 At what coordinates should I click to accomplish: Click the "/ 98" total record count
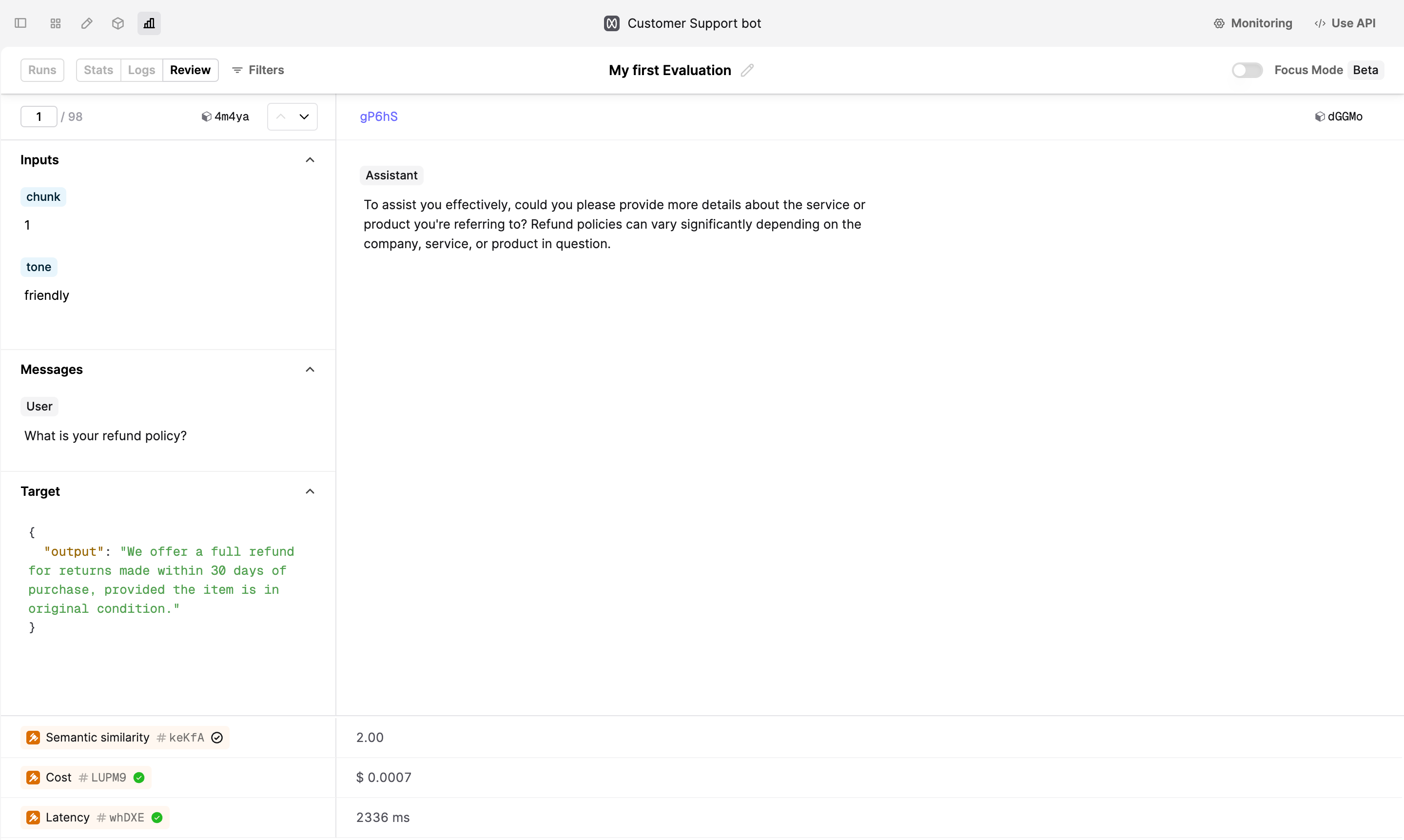[x=72, y=117]
